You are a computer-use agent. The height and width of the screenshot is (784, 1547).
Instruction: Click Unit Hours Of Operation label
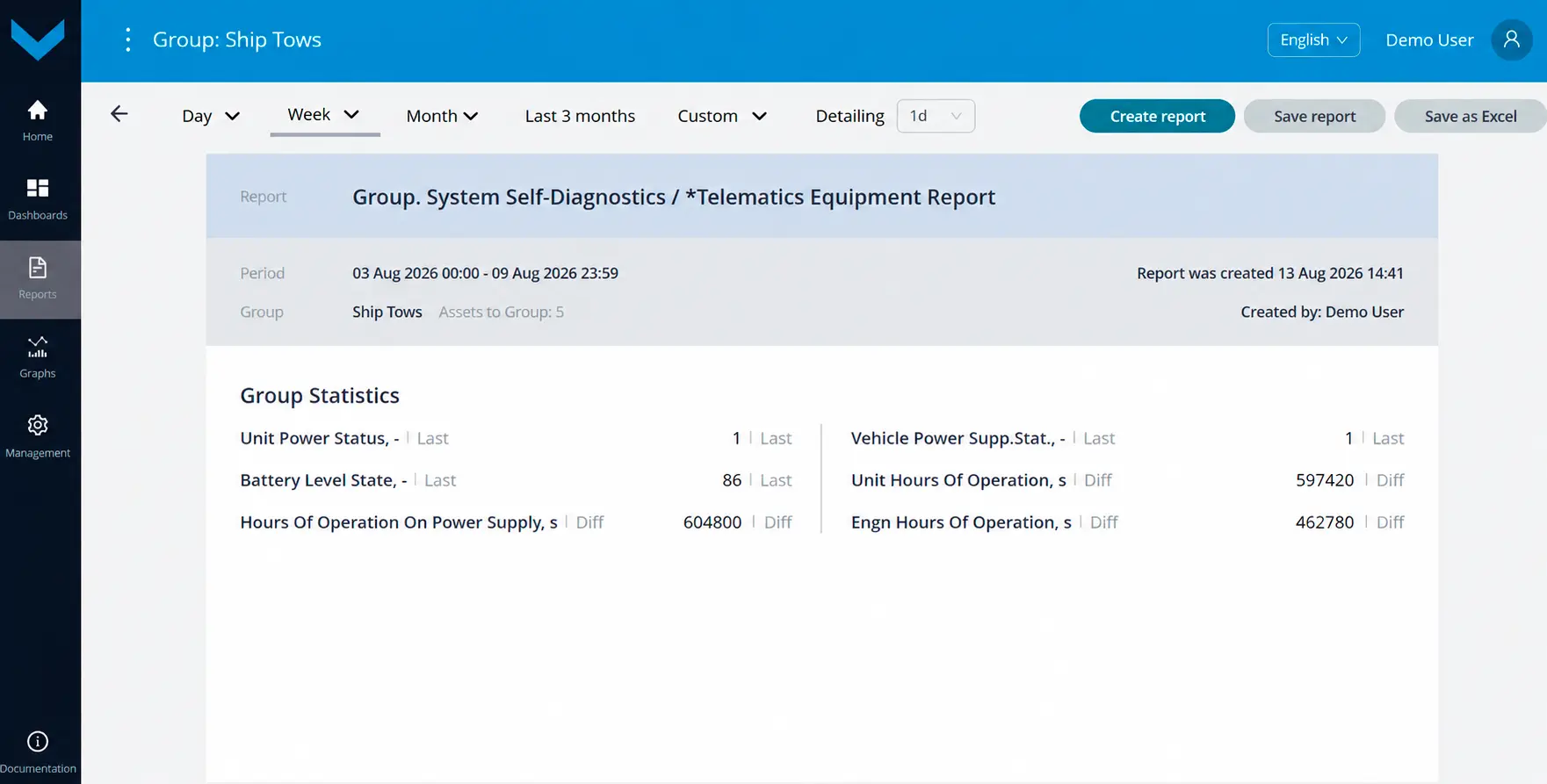958,480
